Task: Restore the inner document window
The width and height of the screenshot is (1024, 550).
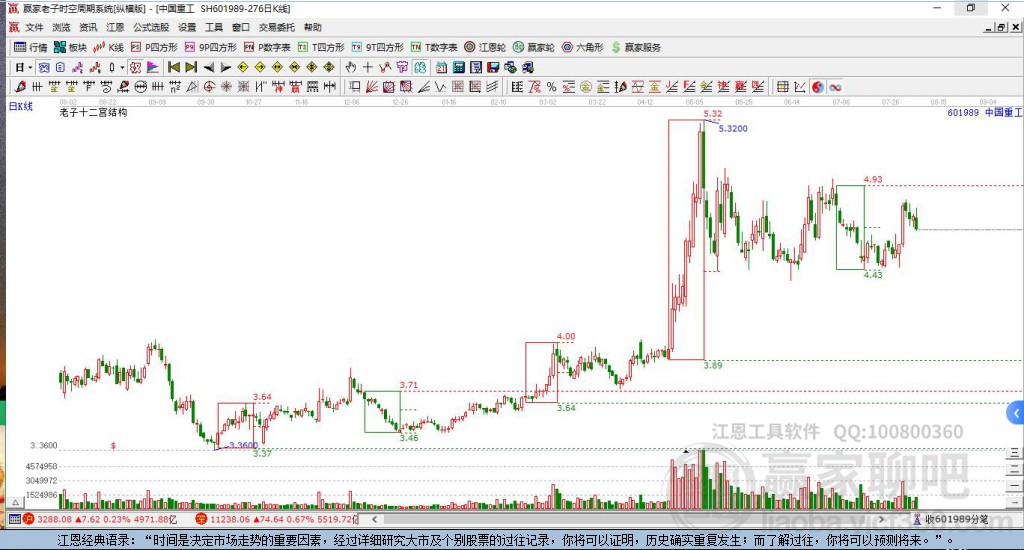Action: [x=1001, y=27]
